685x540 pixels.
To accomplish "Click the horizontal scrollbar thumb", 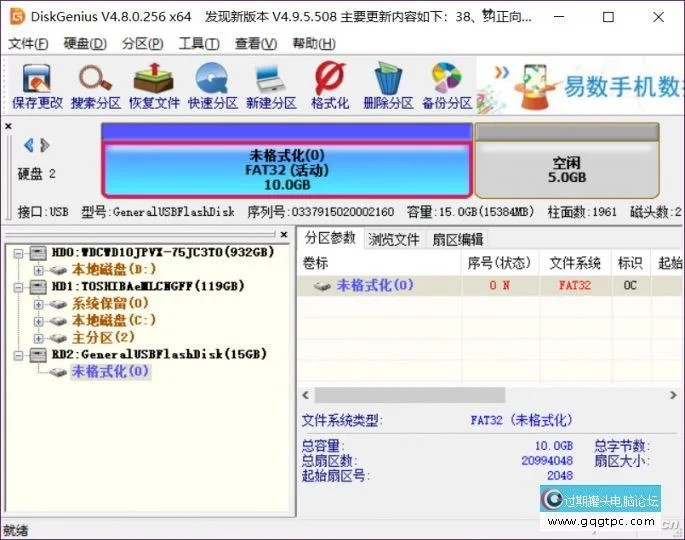I will coord(410,395).
